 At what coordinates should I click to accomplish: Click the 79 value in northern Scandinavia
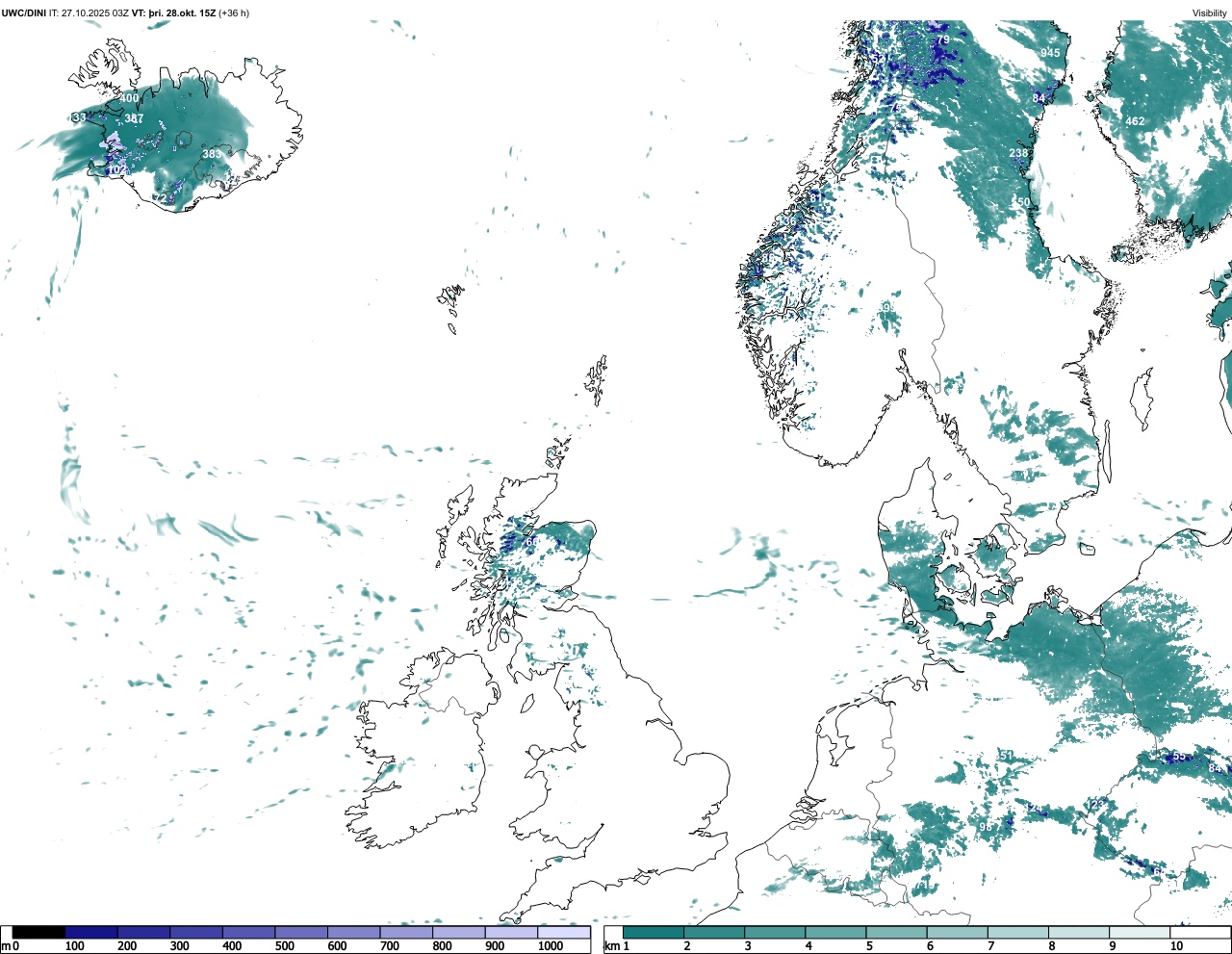pos(942,39)
